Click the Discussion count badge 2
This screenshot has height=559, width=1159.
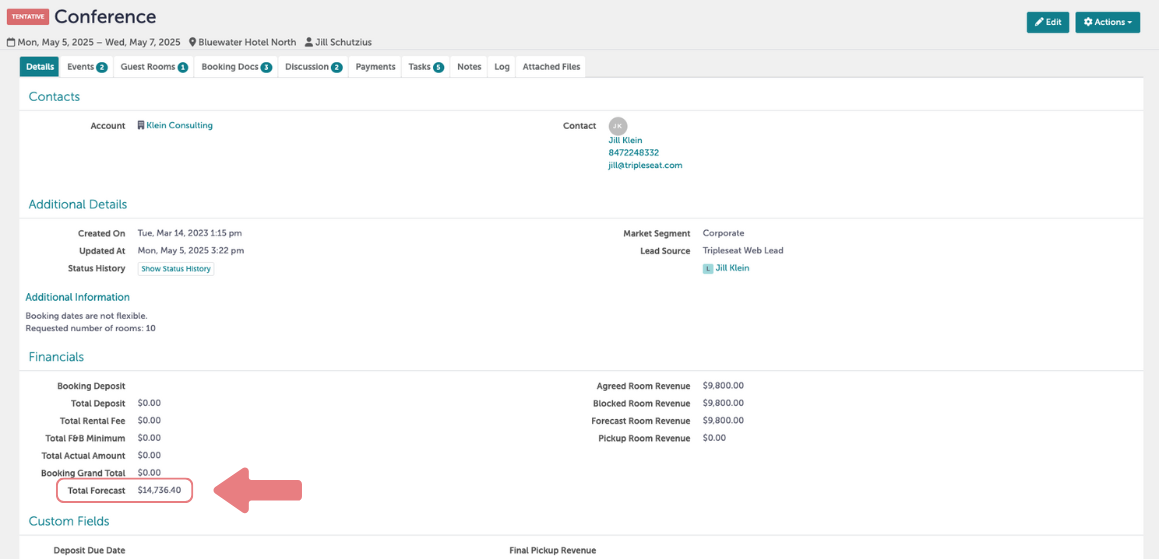point(336,67)
